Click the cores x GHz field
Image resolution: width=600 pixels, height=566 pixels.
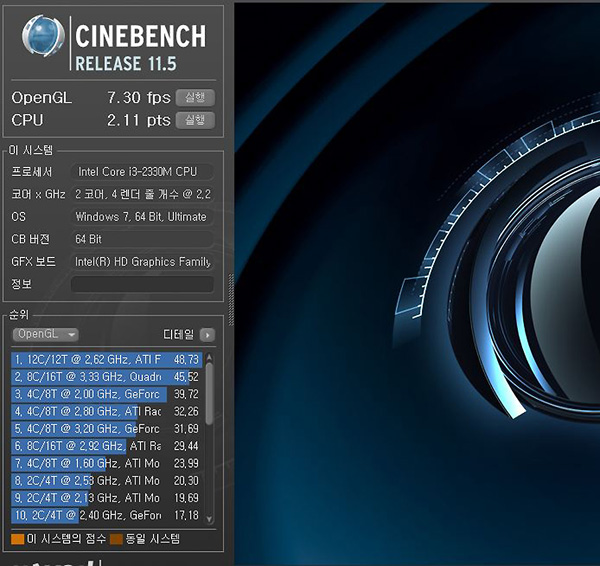(x=142, y=194)
